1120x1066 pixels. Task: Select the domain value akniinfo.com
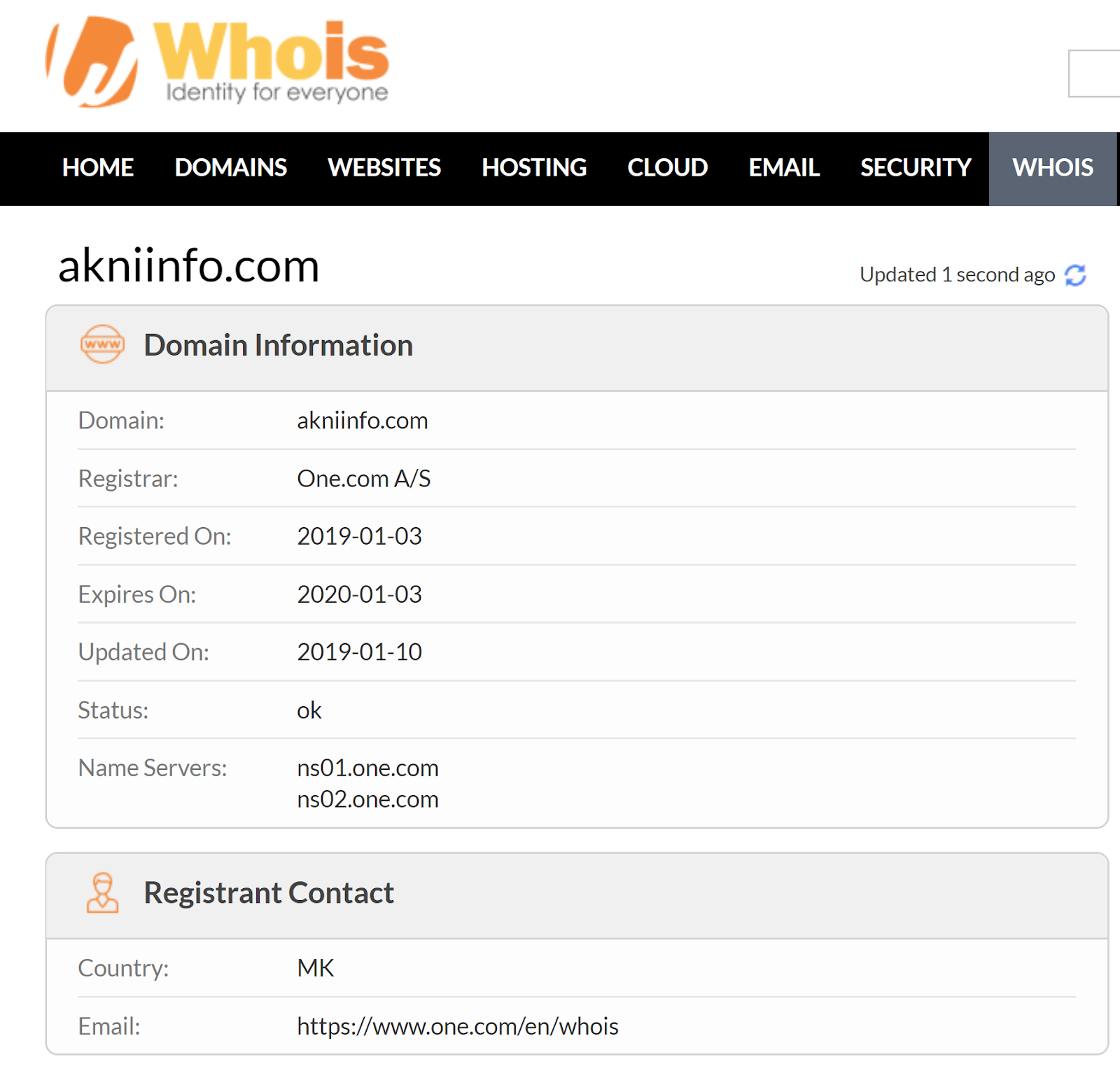pyautogui.click(x=363, y=421)
